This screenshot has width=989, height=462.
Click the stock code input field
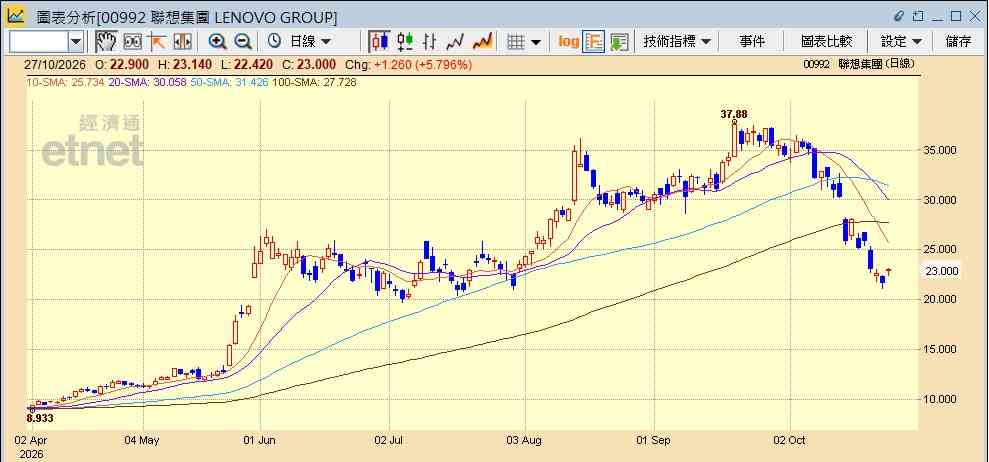coord(39,42)
